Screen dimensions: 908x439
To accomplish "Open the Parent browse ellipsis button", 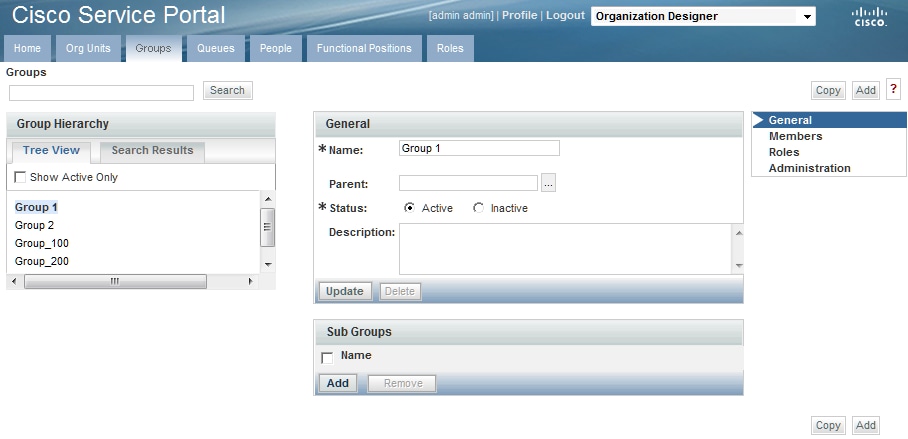I will (x=548, y=184).
